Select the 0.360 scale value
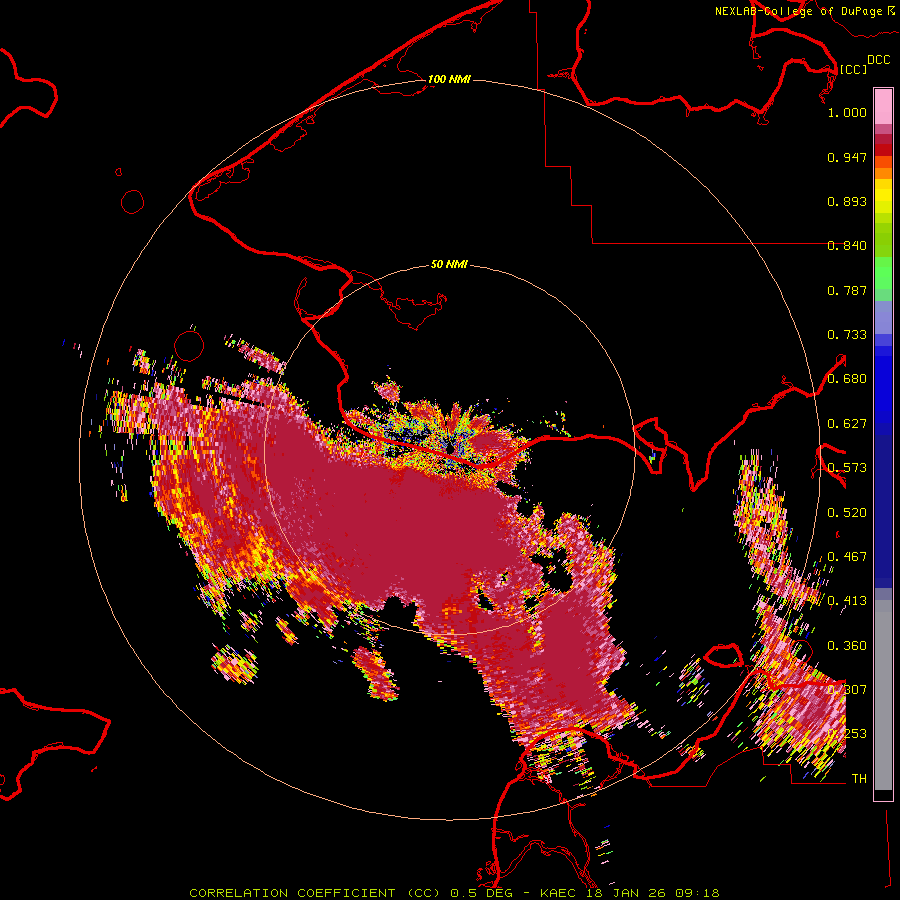The width and height of the screenshot is (900, 900). [847, 646]
